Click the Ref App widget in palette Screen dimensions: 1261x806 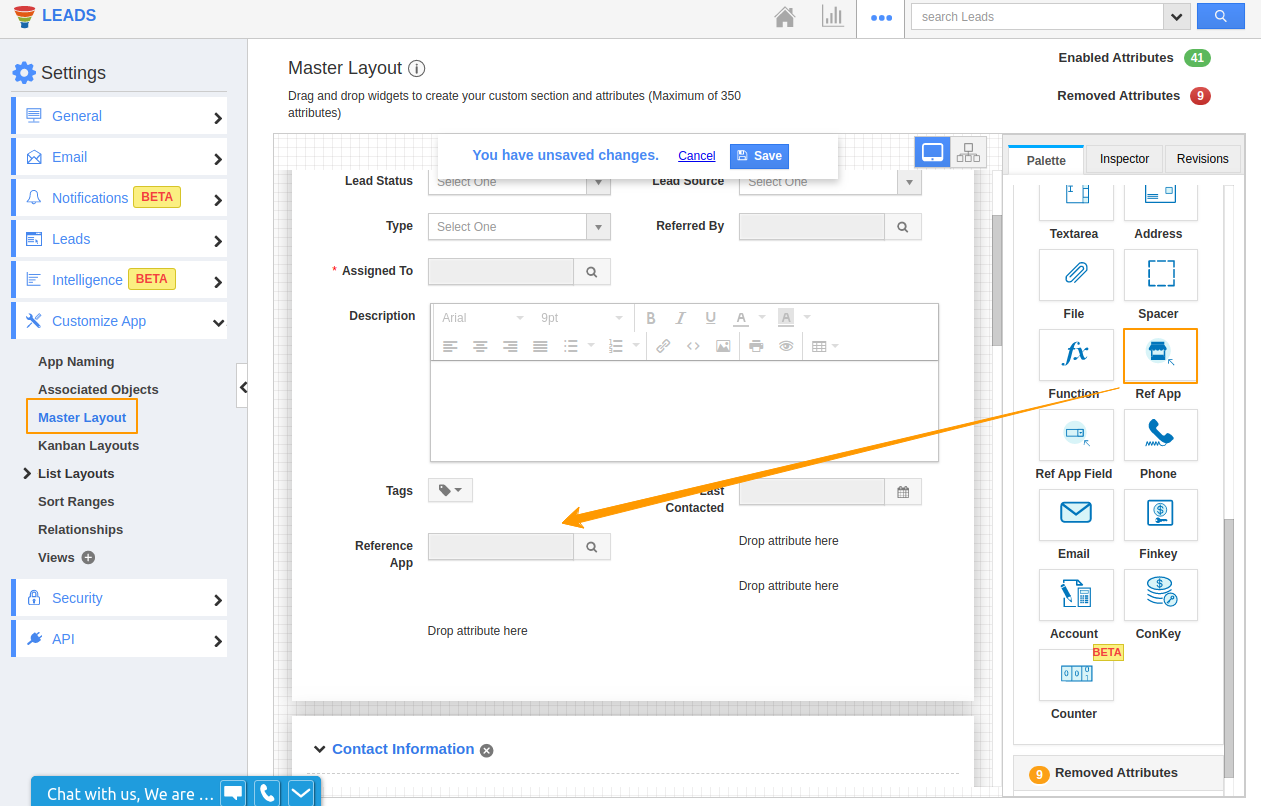pyautogui.click(x=1160, y=356)
